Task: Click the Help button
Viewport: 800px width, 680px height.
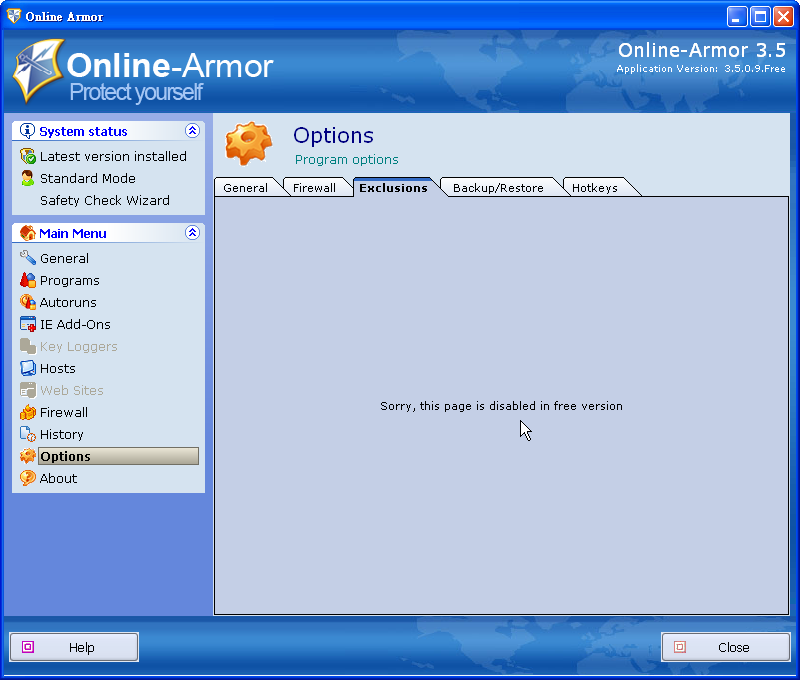Action: point(73,646)
